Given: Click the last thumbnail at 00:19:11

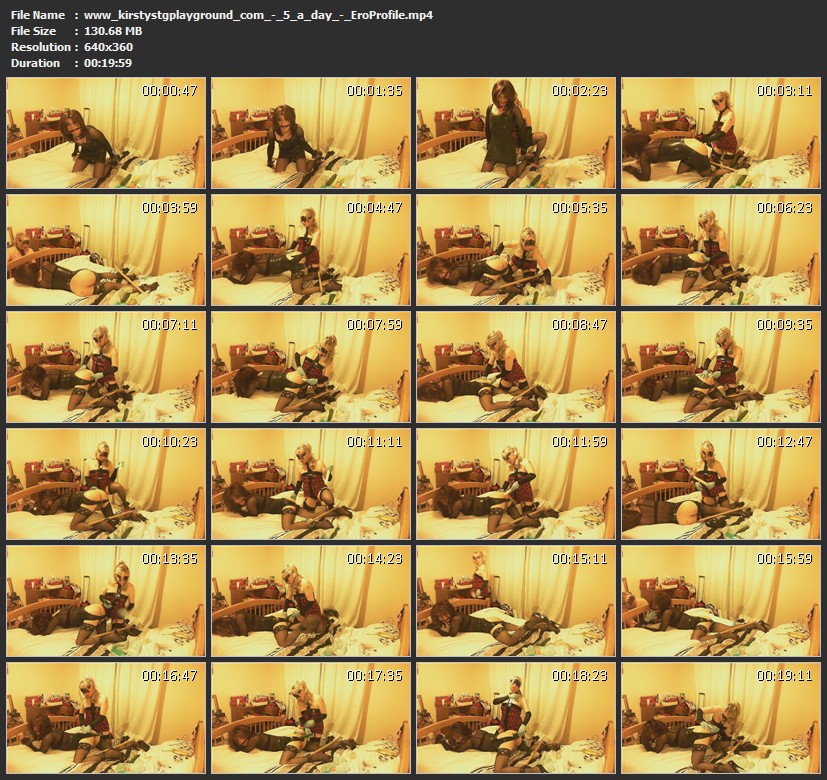Looking at the screenshot, I should [721, 717].
